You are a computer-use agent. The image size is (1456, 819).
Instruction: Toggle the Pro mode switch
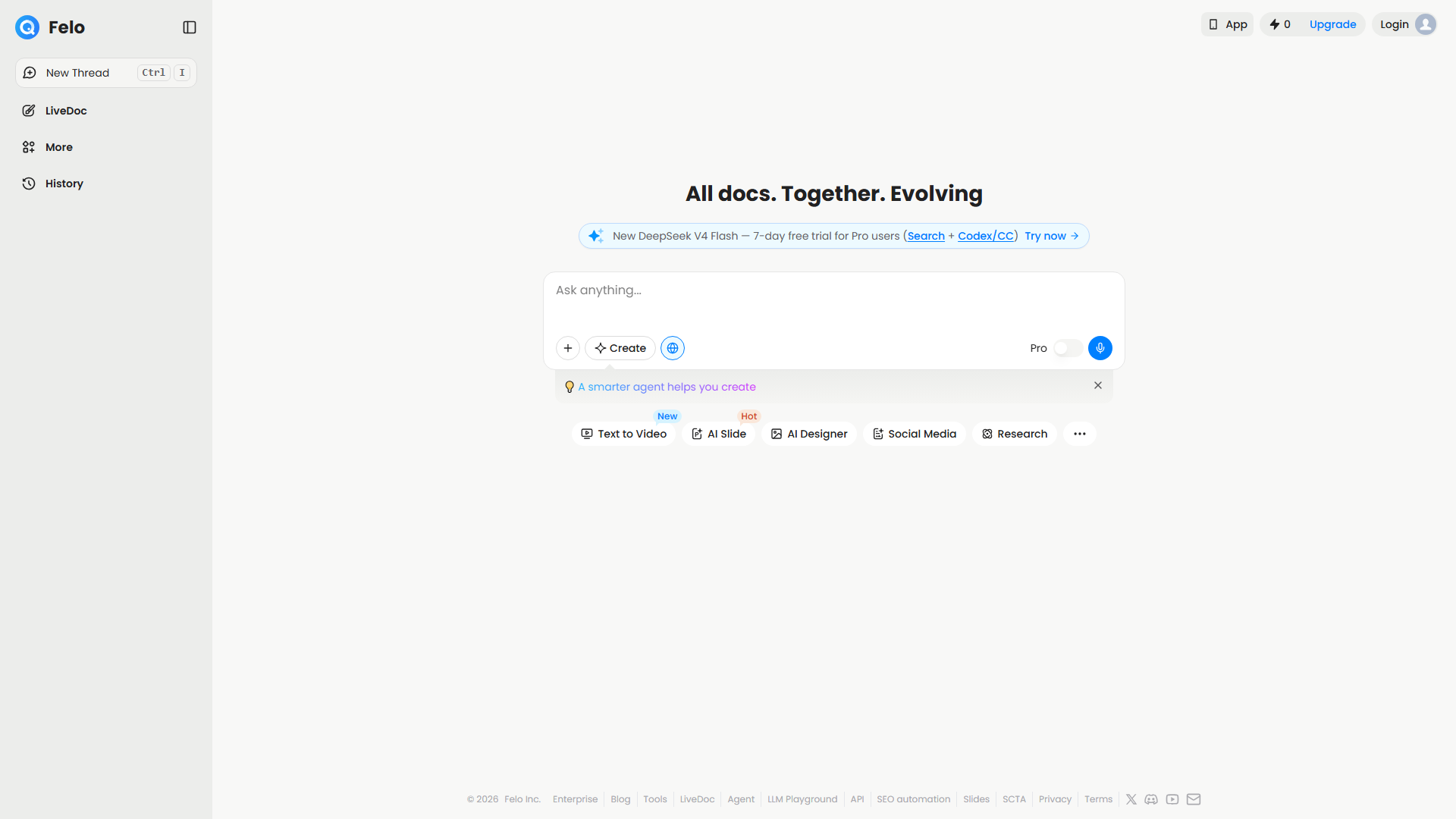1068,348
